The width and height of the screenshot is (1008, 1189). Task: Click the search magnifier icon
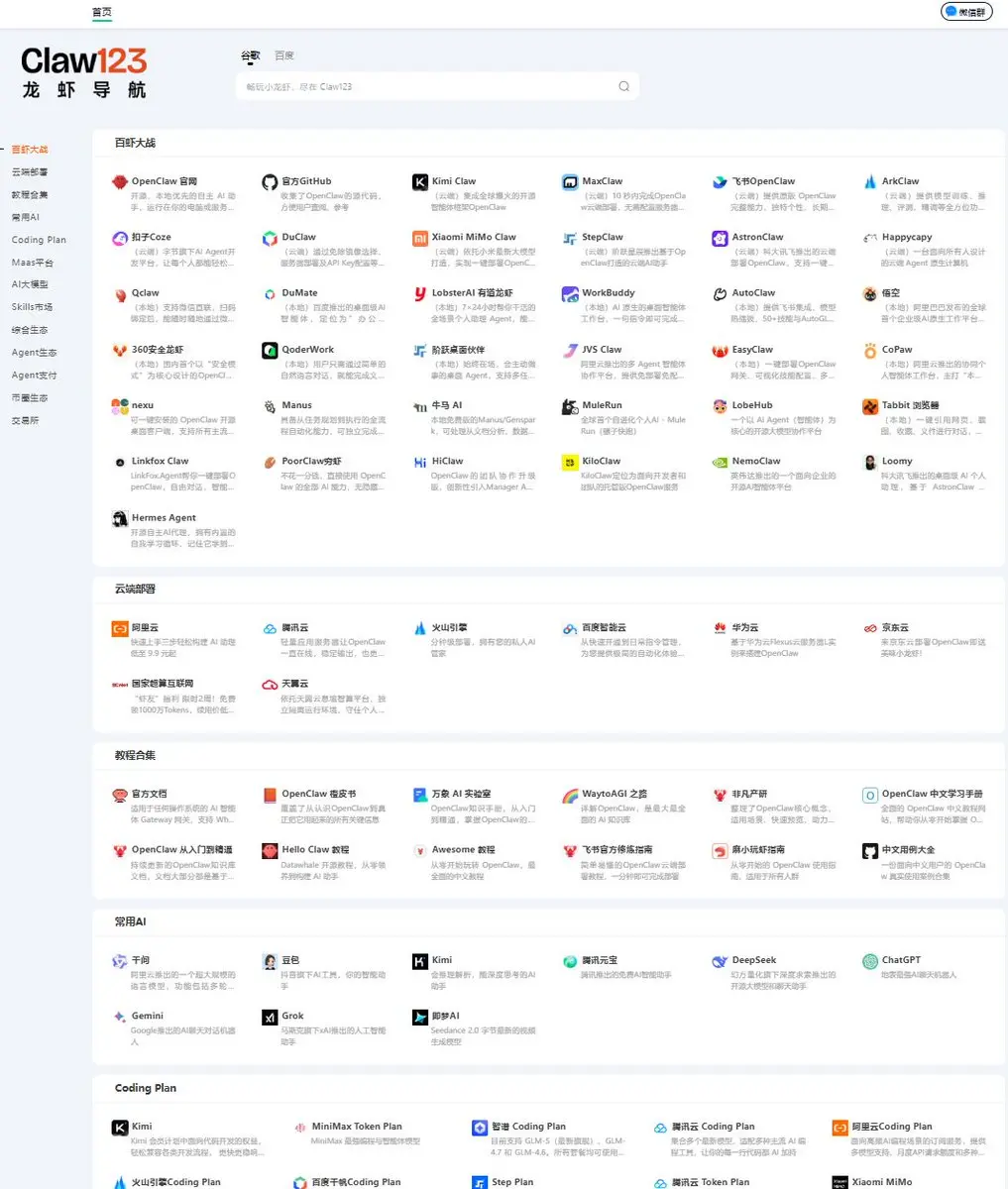[623, 86]
